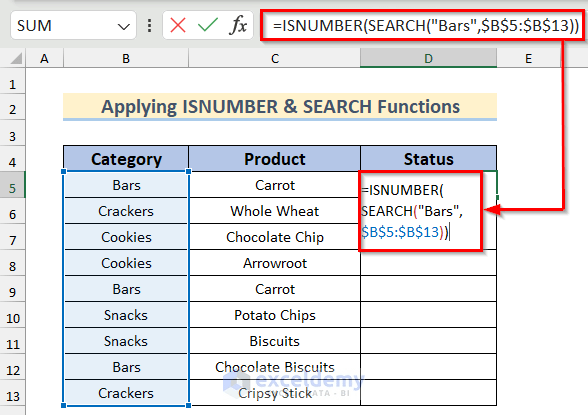The image size is (588, 415).
Task: Select 'Crackers' cell in row 13
Action: point(126,393)
